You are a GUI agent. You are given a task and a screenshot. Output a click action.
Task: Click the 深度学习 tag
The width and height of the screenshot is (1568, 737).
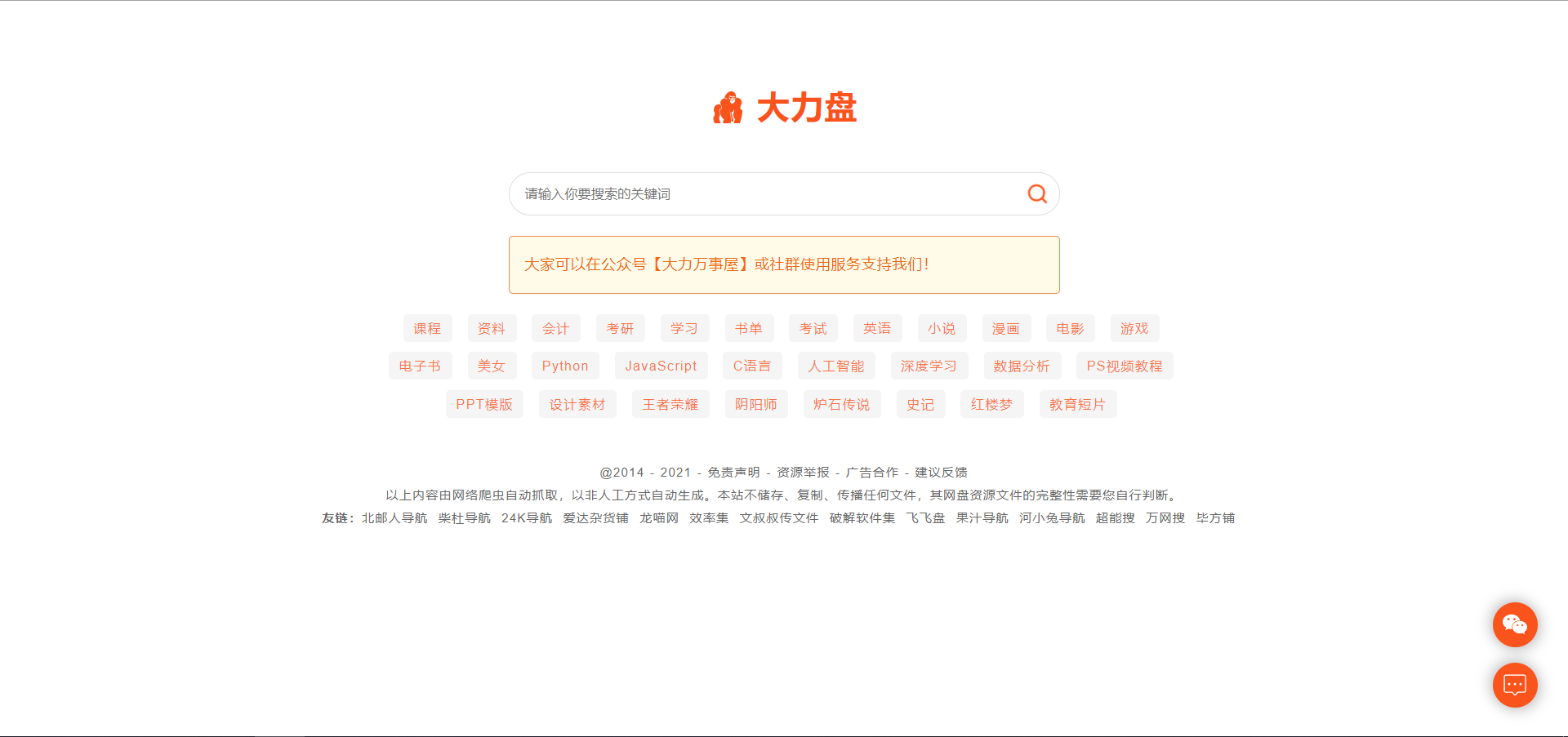[929, 366]
